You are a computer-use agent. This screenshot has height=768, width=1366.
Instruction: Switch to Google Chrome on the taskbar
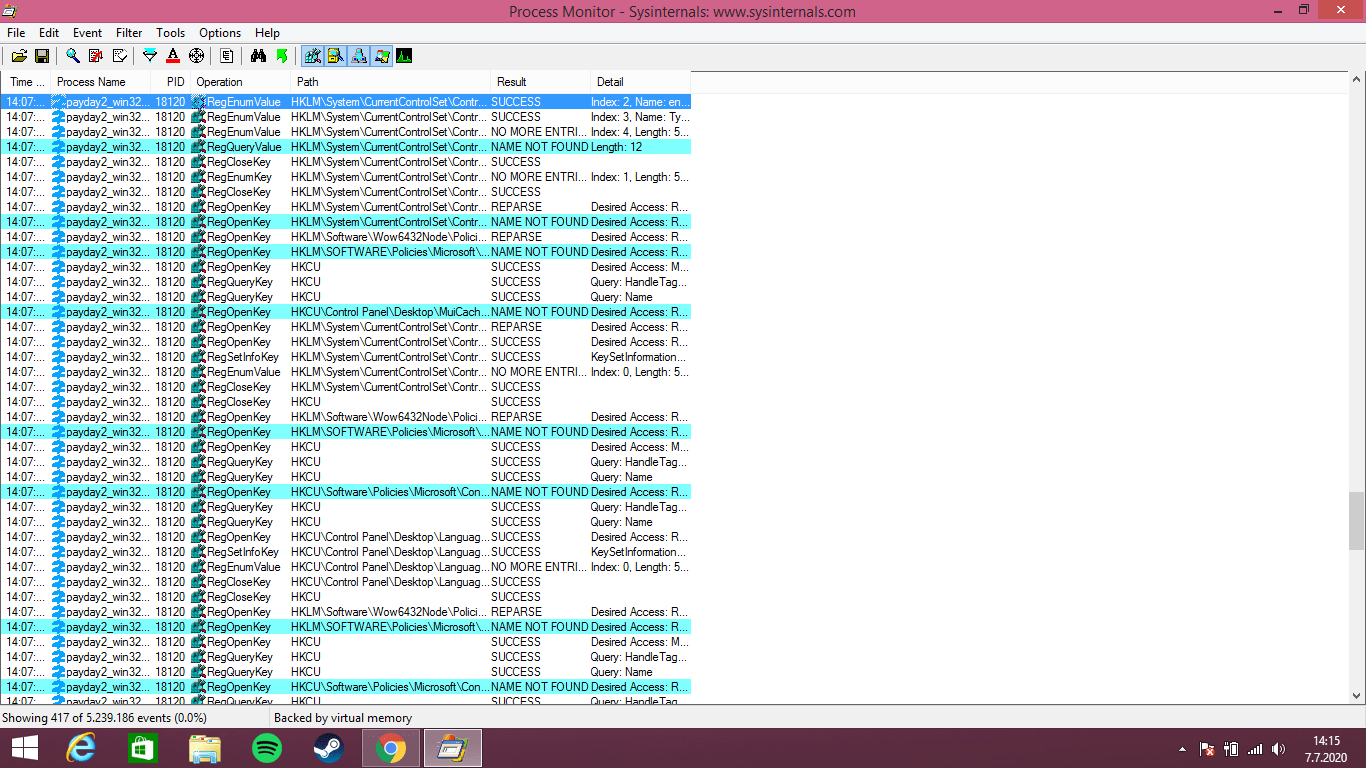(x=391, y=748)
